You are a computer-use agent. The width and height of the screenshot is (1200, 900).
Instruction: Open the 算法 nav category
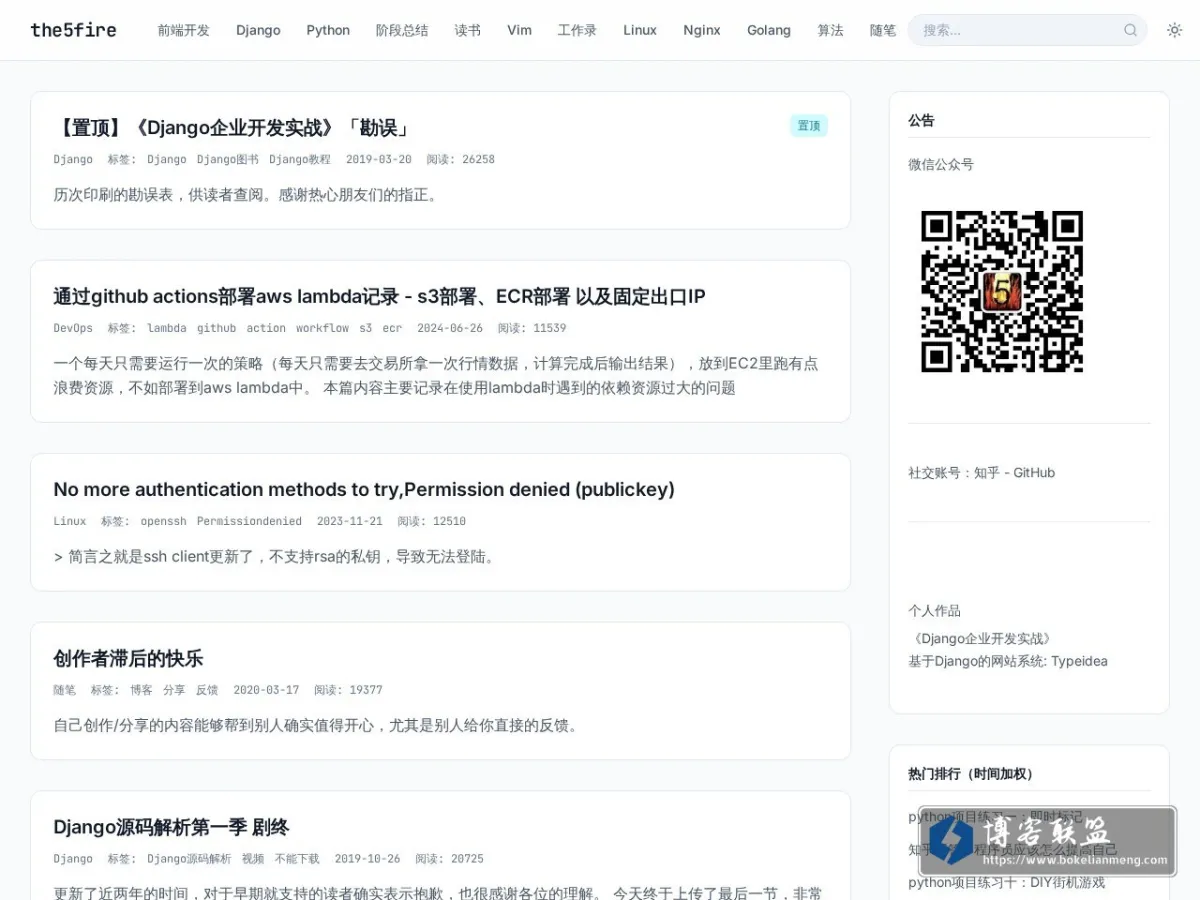point(830,30)
